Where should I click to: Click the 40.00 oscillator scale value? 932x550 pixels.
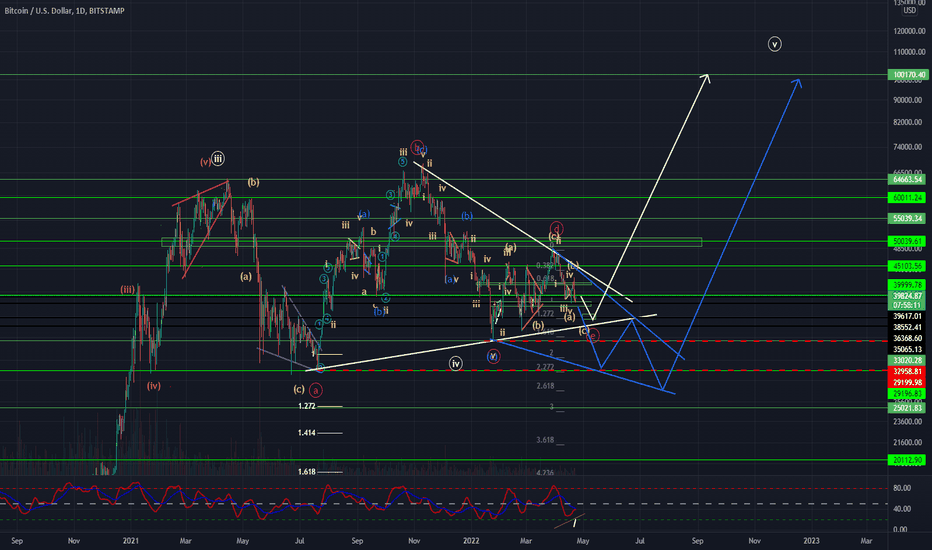[x=902, y=509]
